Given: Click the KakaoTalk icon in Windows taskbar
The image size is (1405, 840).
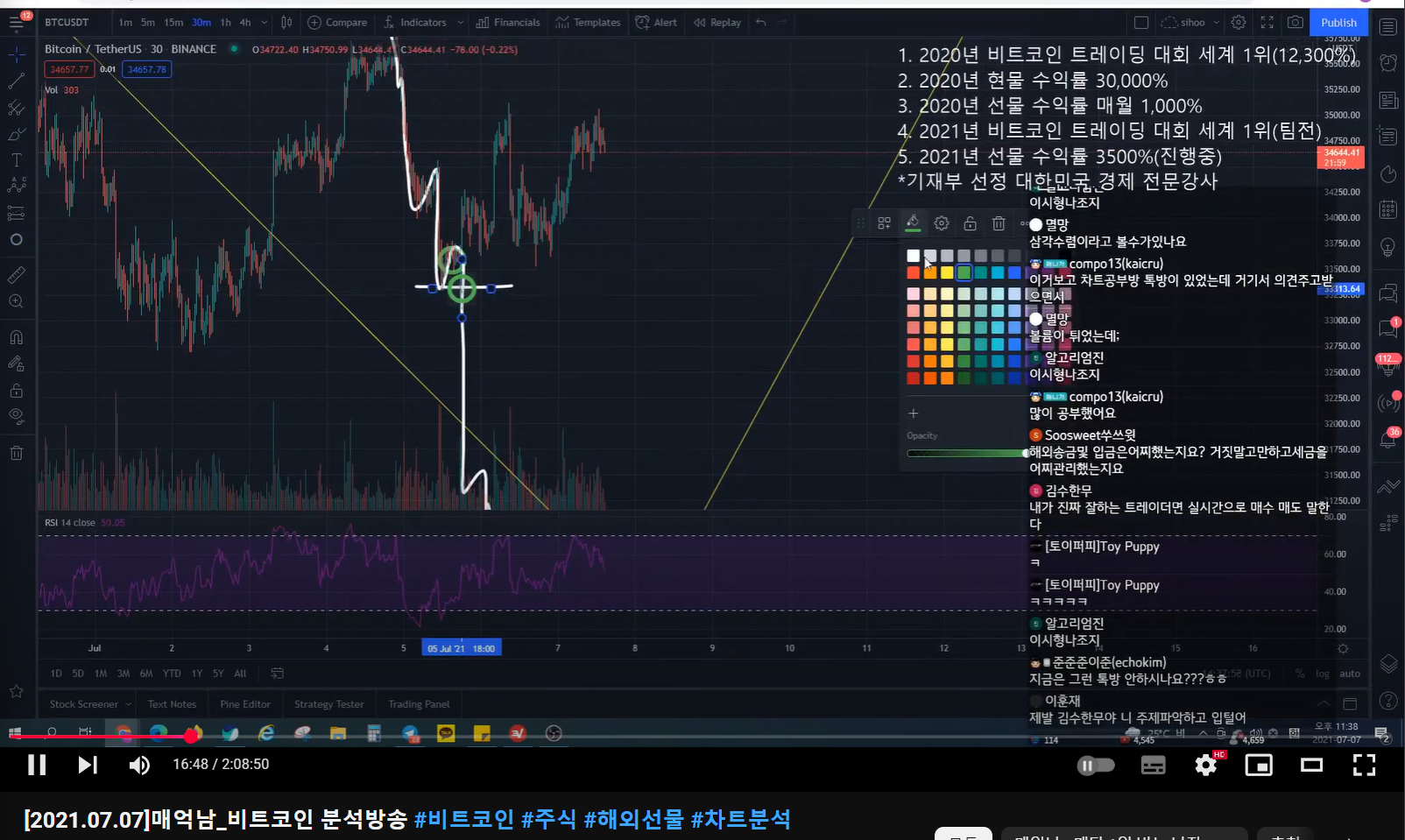Looking at the screenshot, I should [x=446, y=733].
